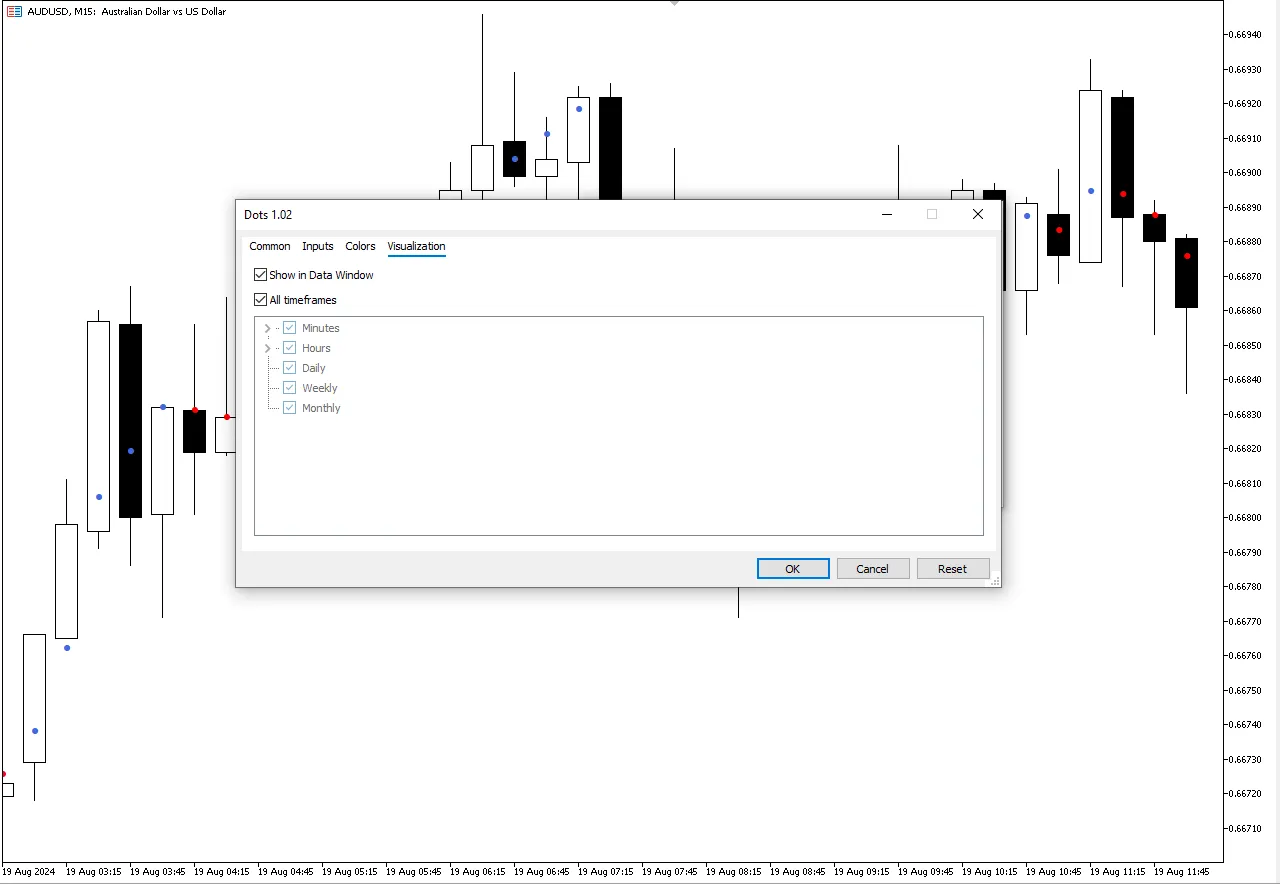Minimize the Dots 1.02 dialog

tap(886, 214)
